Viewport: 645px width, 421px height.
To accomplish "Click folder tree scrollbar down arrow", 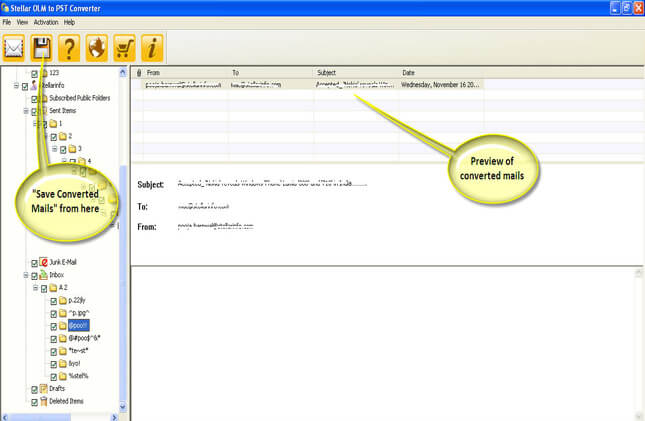I will (123, 407).
